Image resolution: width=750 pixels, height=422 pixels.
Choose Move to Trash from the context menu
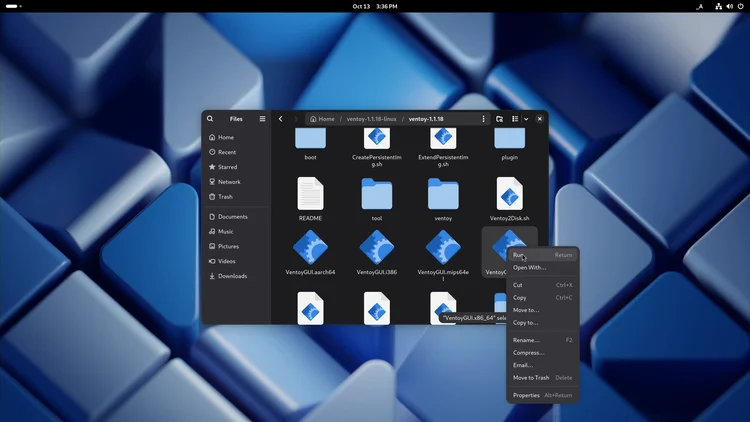pos(542,378)
